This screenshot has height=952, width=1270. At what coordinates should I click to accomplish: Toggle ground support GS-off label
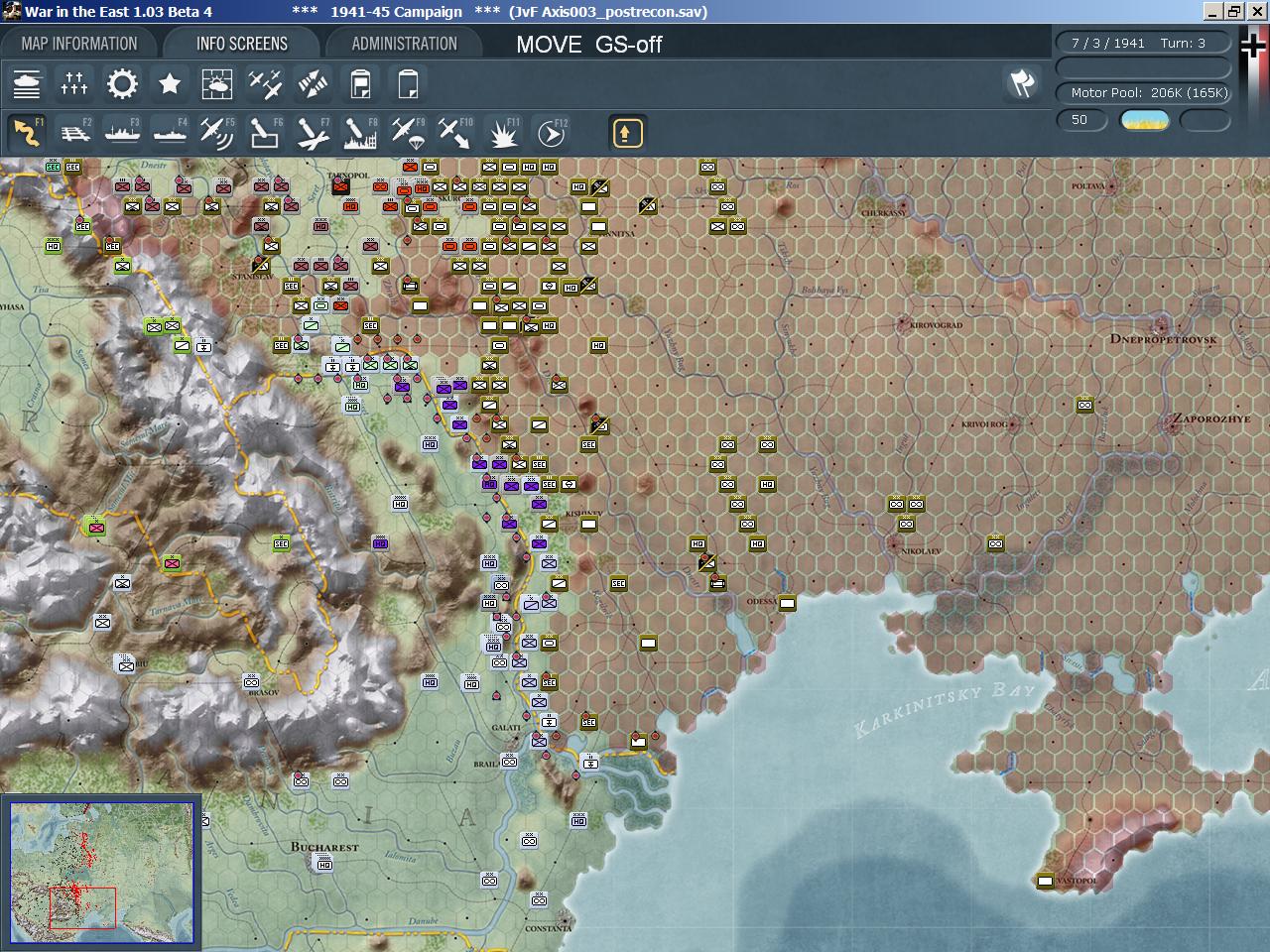[x=629, y=45]
